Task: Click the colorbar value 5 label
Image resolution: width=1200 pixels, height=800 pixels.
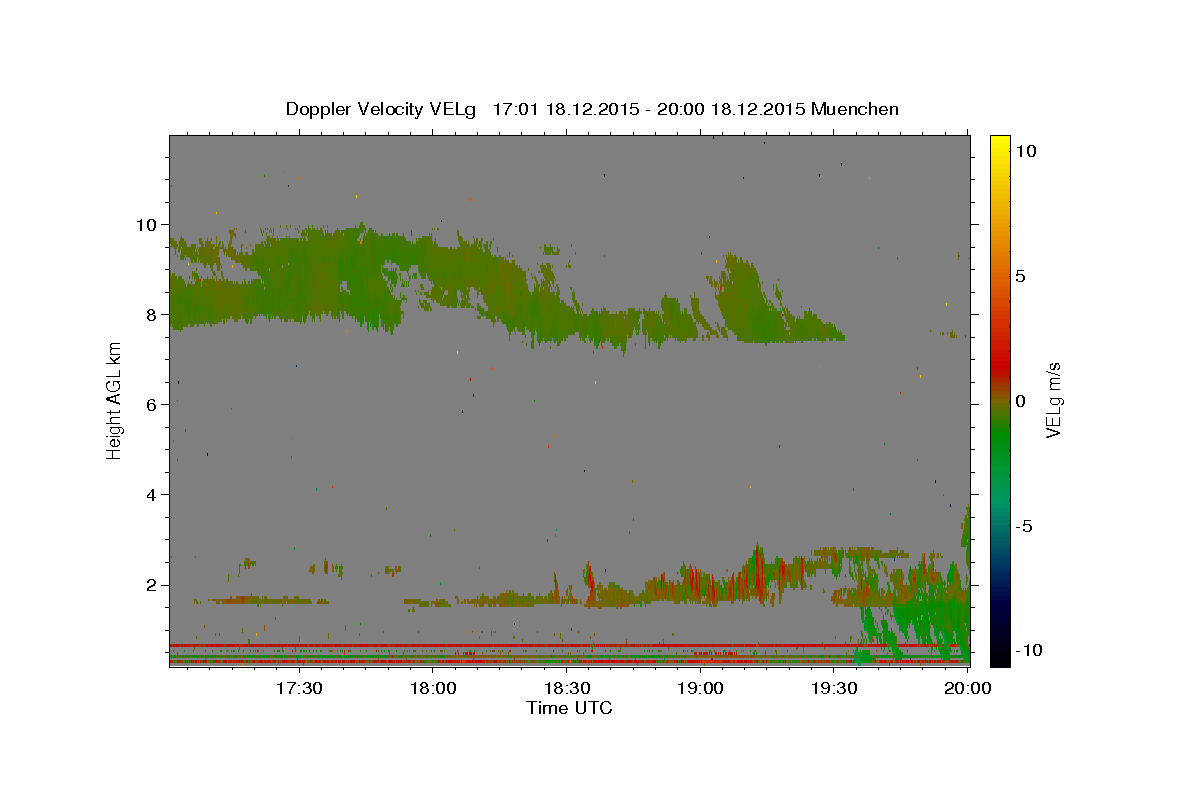Action: click(x=1021, y=276)
